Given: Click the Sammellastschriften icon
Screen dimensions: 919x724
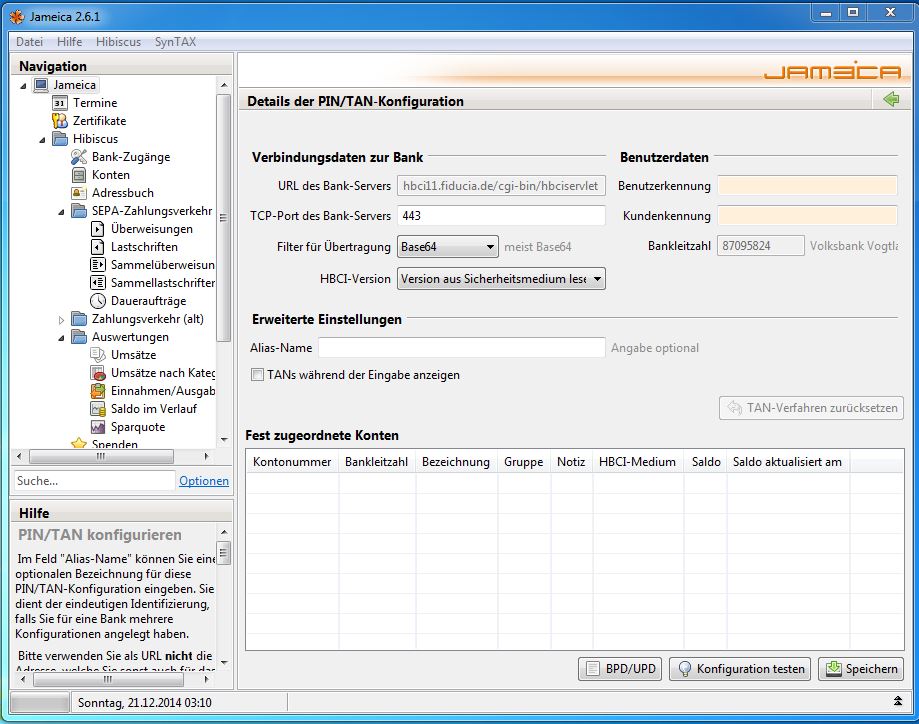Looking at the screenshot, I should tap(98, 283).
